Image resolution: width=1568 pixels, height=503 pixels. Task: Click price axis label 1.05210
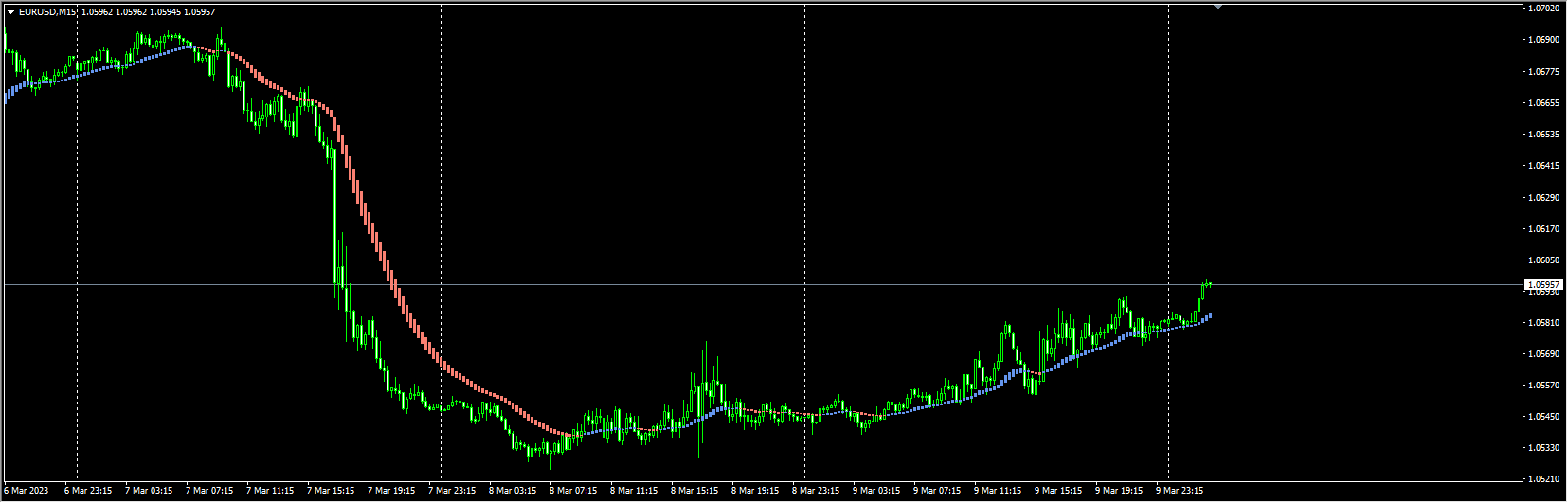1543,479
